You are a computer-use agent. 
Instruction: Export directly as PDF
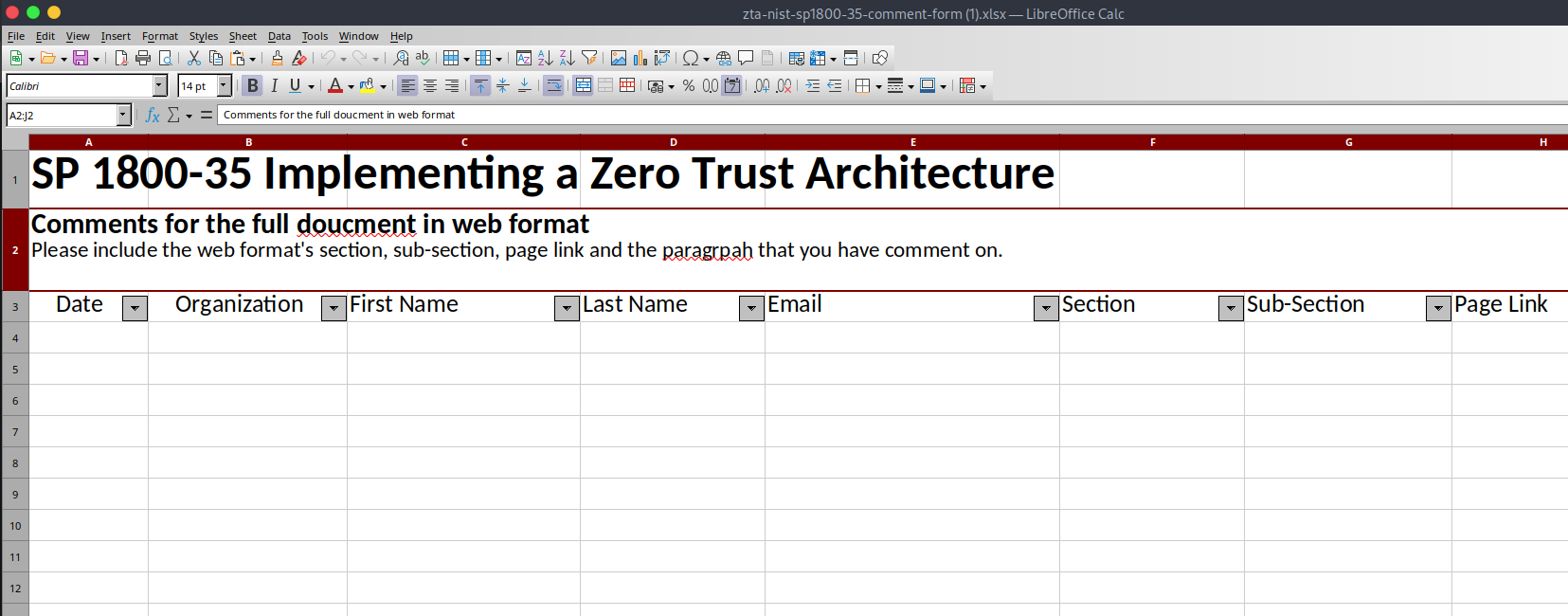[x=121, y=58]
